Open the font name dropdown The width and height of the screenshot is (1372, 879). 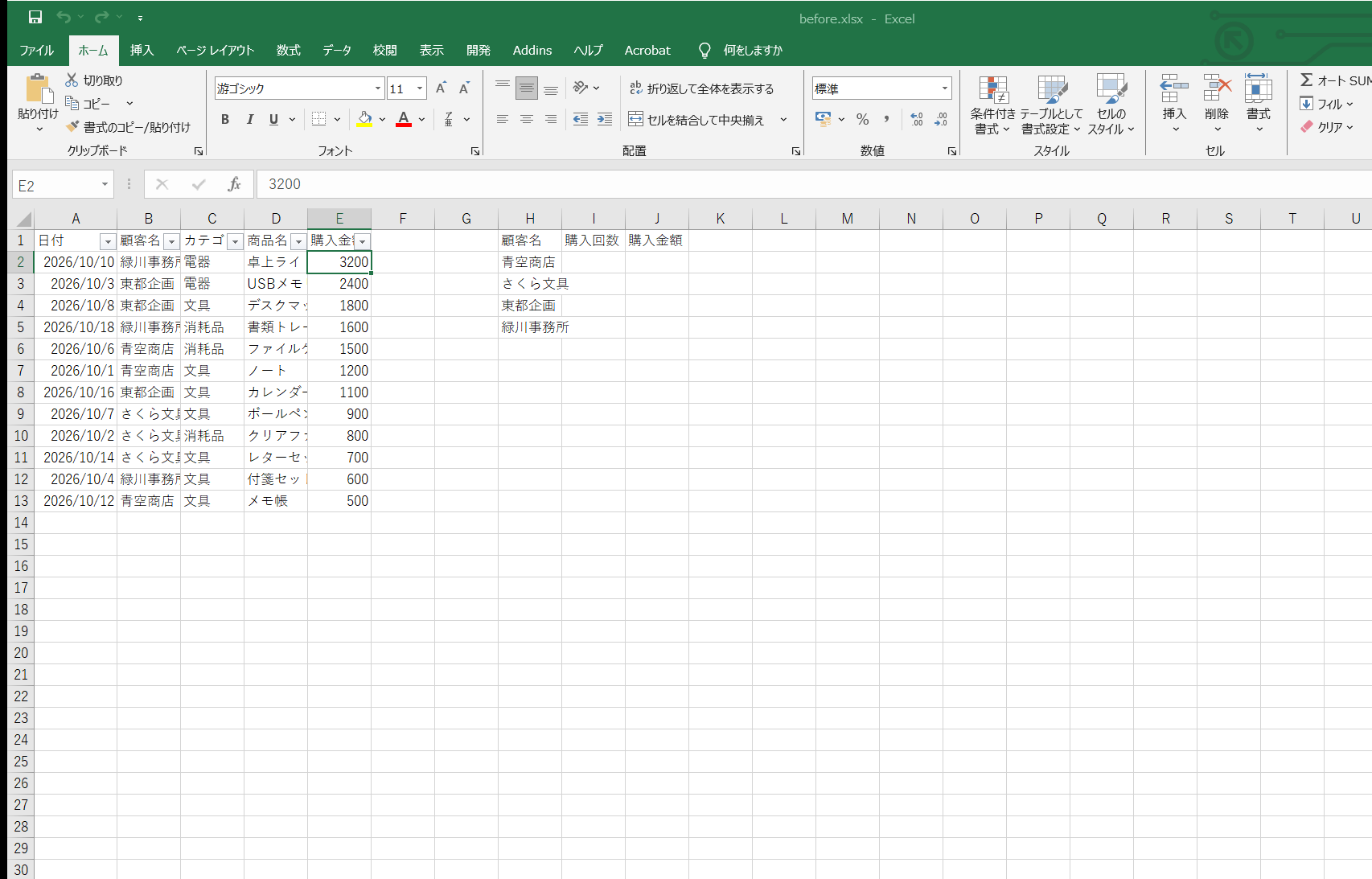click(378, 88)
